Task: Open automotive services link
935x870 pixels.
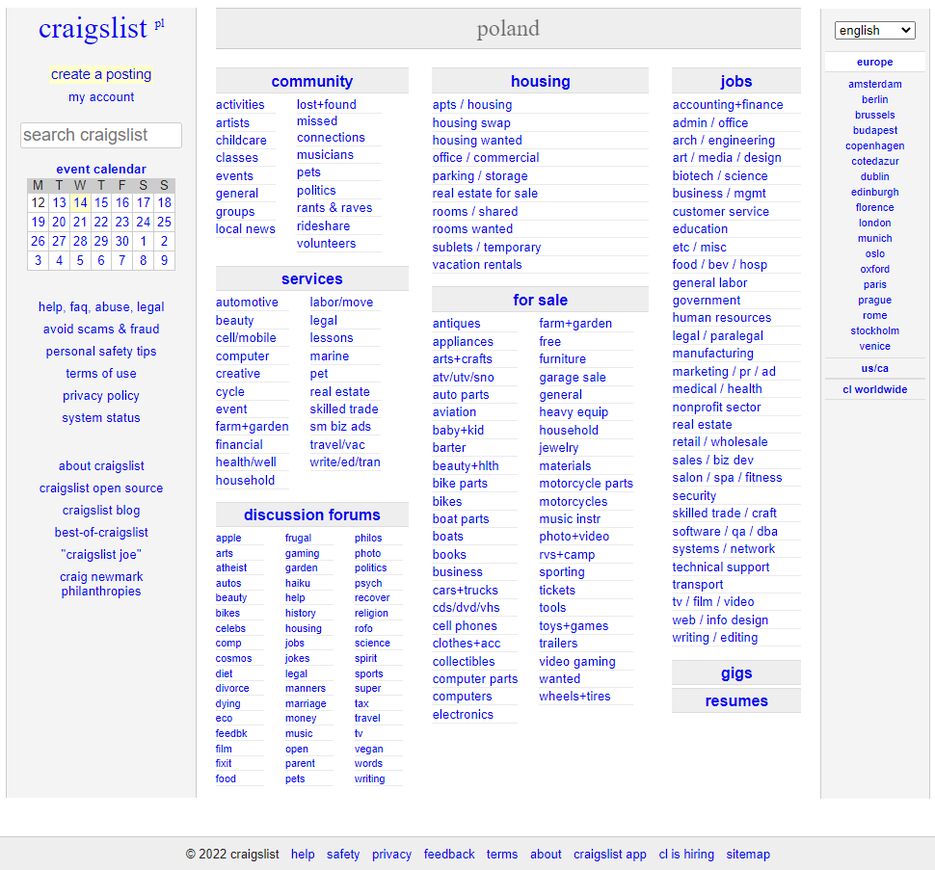Action: [x=247, y=302]
